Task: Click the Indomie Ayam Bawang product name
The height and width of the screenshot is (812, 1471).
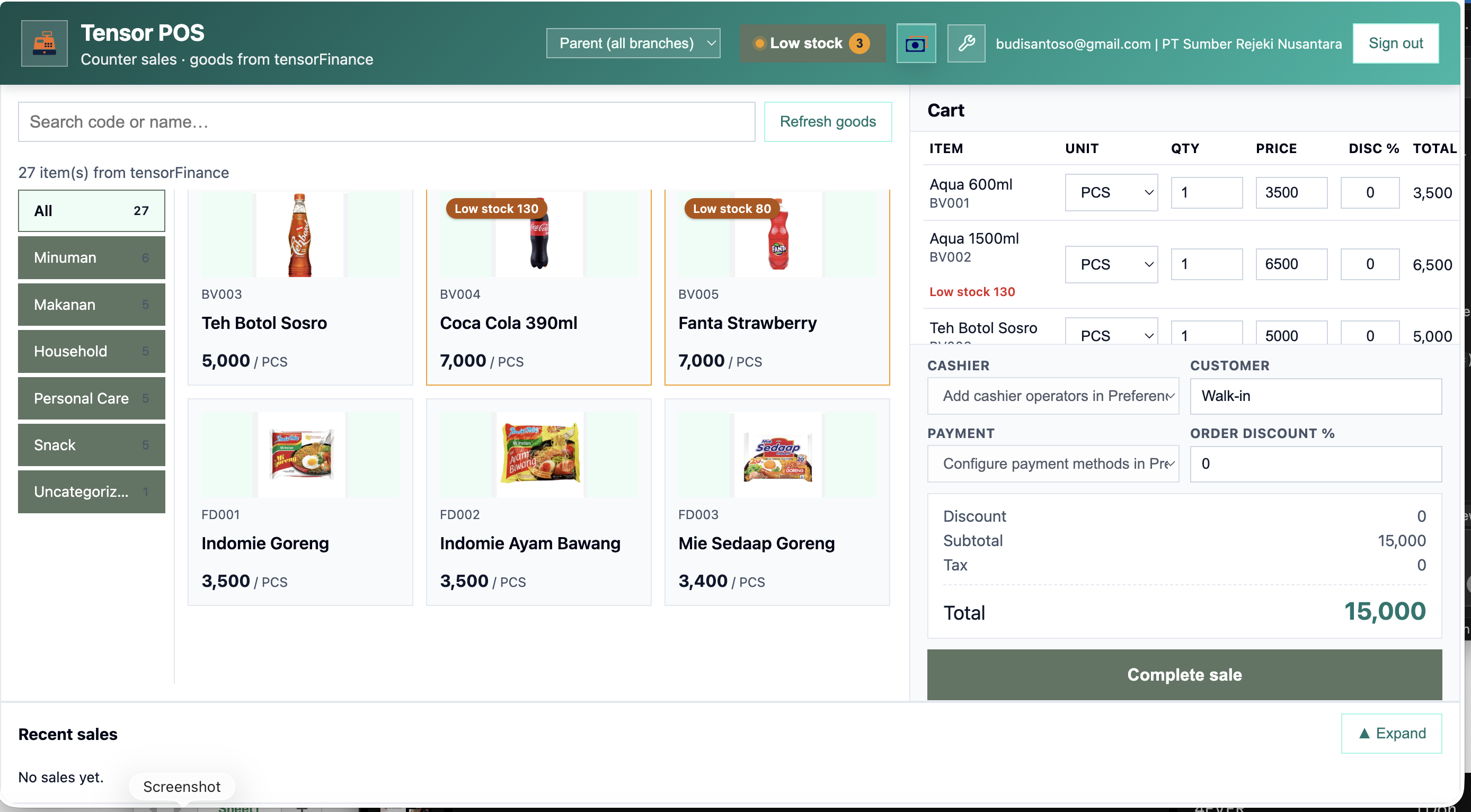Action: [x=530, y=543]
